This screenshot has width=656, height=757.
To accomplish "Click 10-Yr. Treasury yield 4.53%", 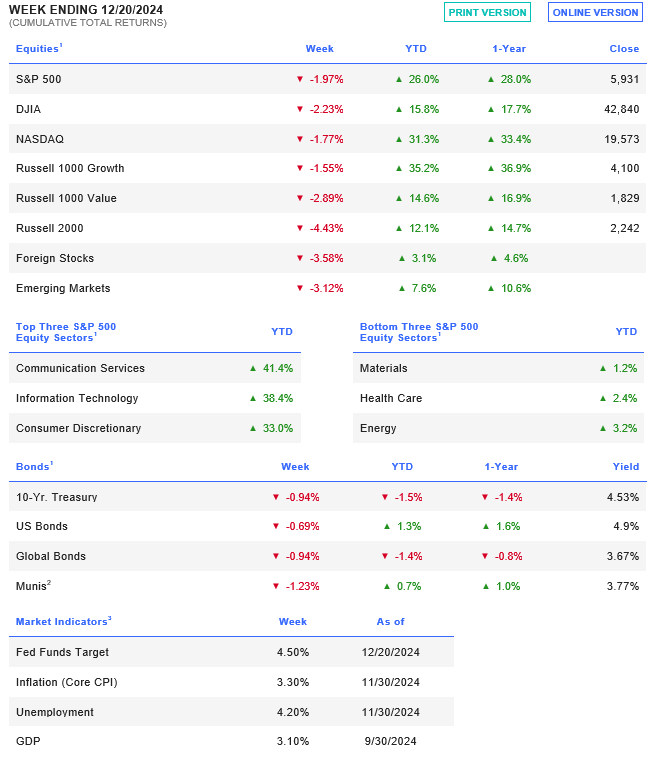I will [623, 497].
